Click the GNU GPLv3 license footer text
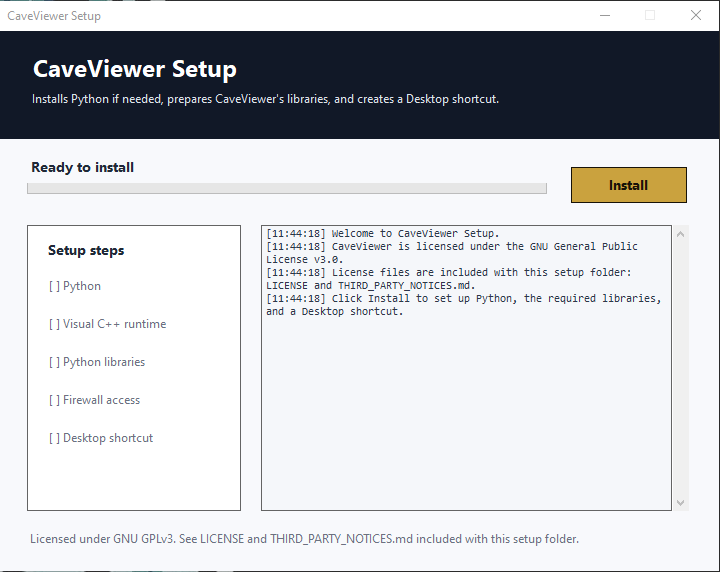 304,539
